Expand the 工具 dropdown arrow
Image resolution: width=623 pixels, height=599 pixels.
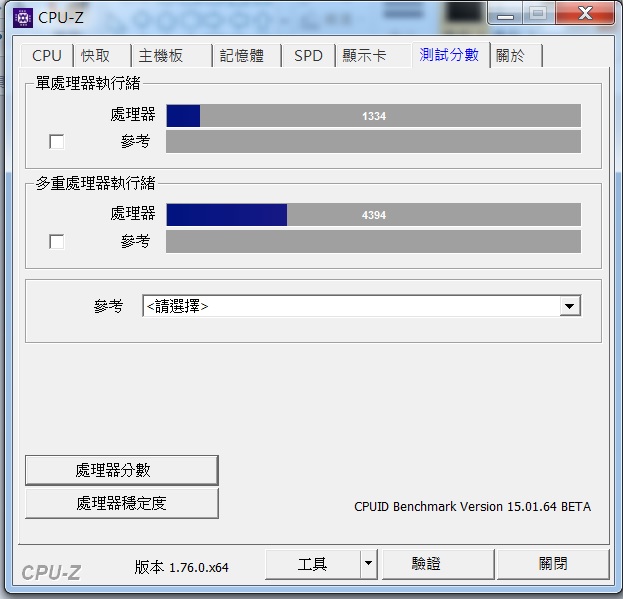369,564
